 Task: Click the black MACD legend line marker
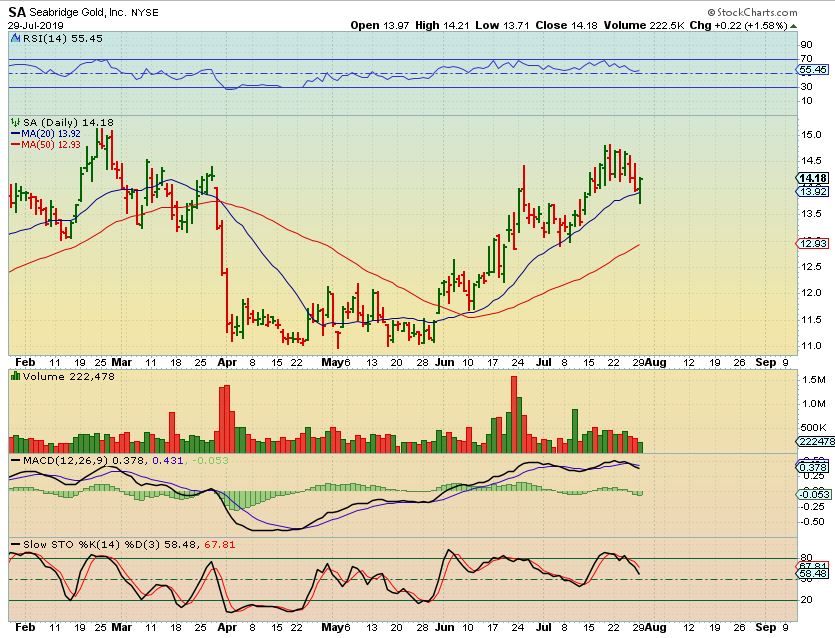click(16, 461)
